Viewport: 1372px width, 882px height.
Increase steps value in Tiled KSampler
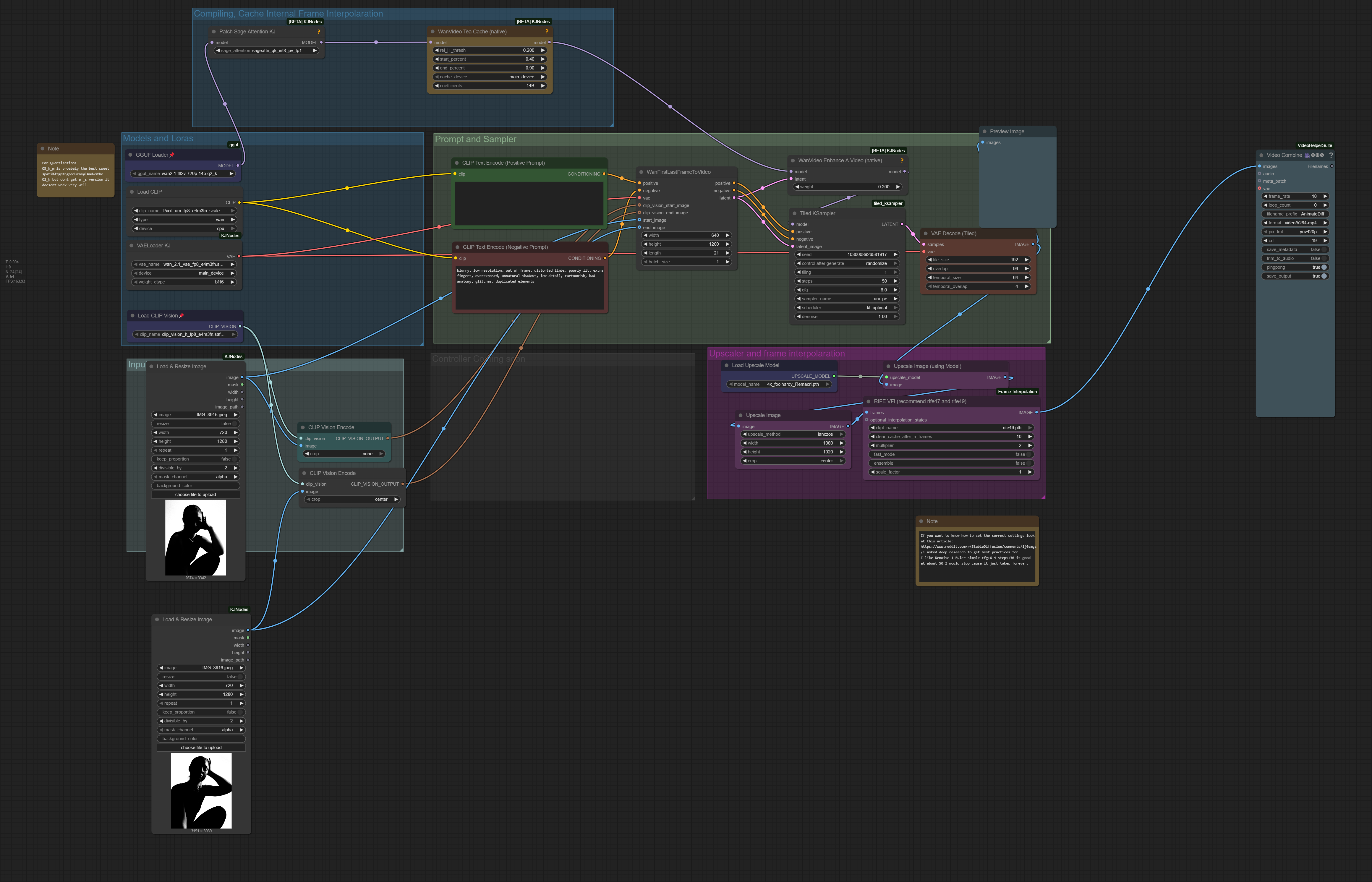click(x=895, y=281)
